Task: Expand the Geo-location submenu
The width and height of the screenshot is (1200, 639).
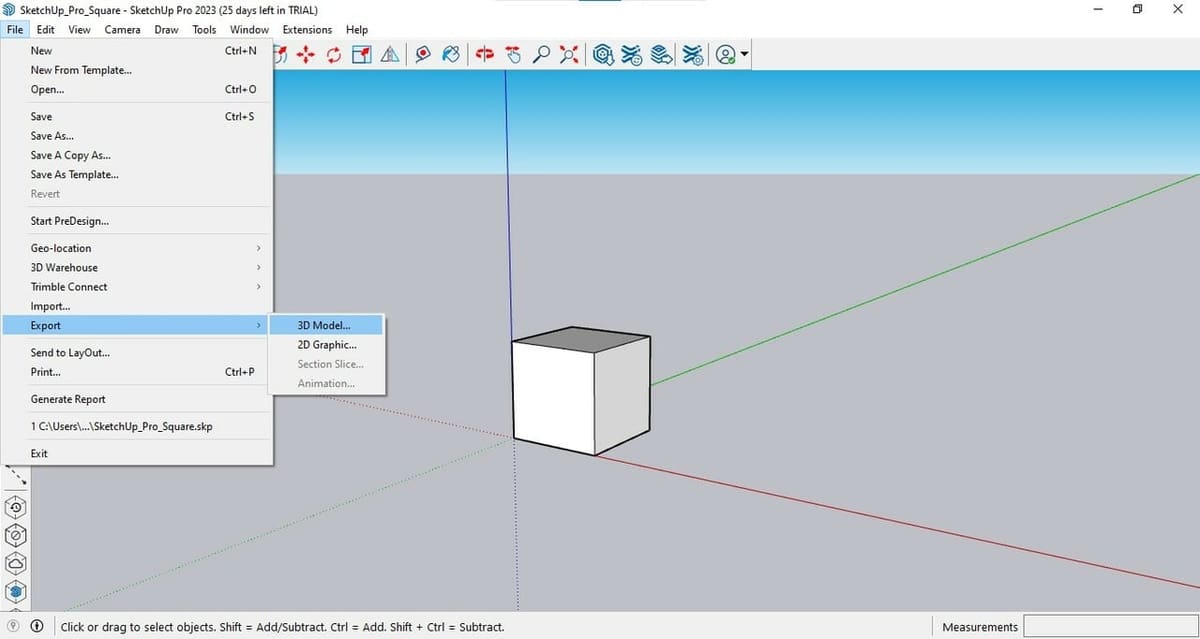Action: click(x=63, y=247)
